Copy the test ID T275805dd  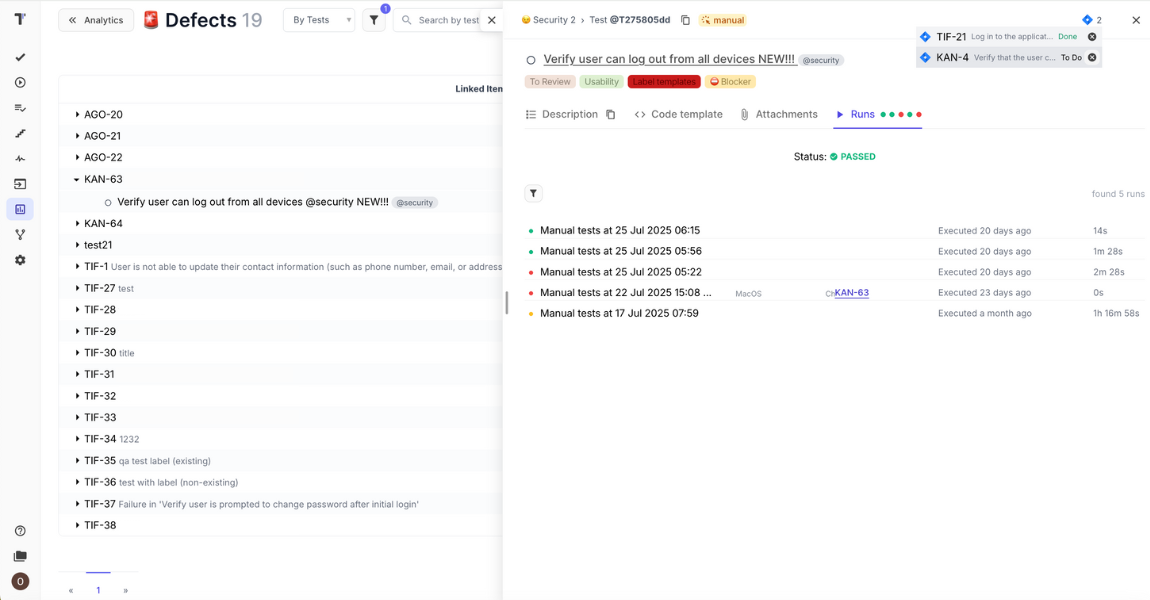[685, 18]
